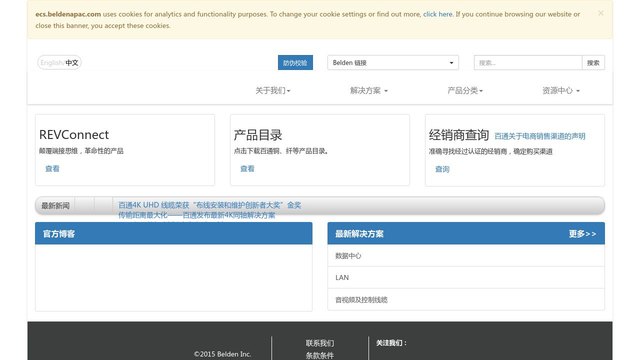Viewport: 640px width, 360px height.
Task: Click the 经销商查询 heading
Action: (x=459, y=135)
